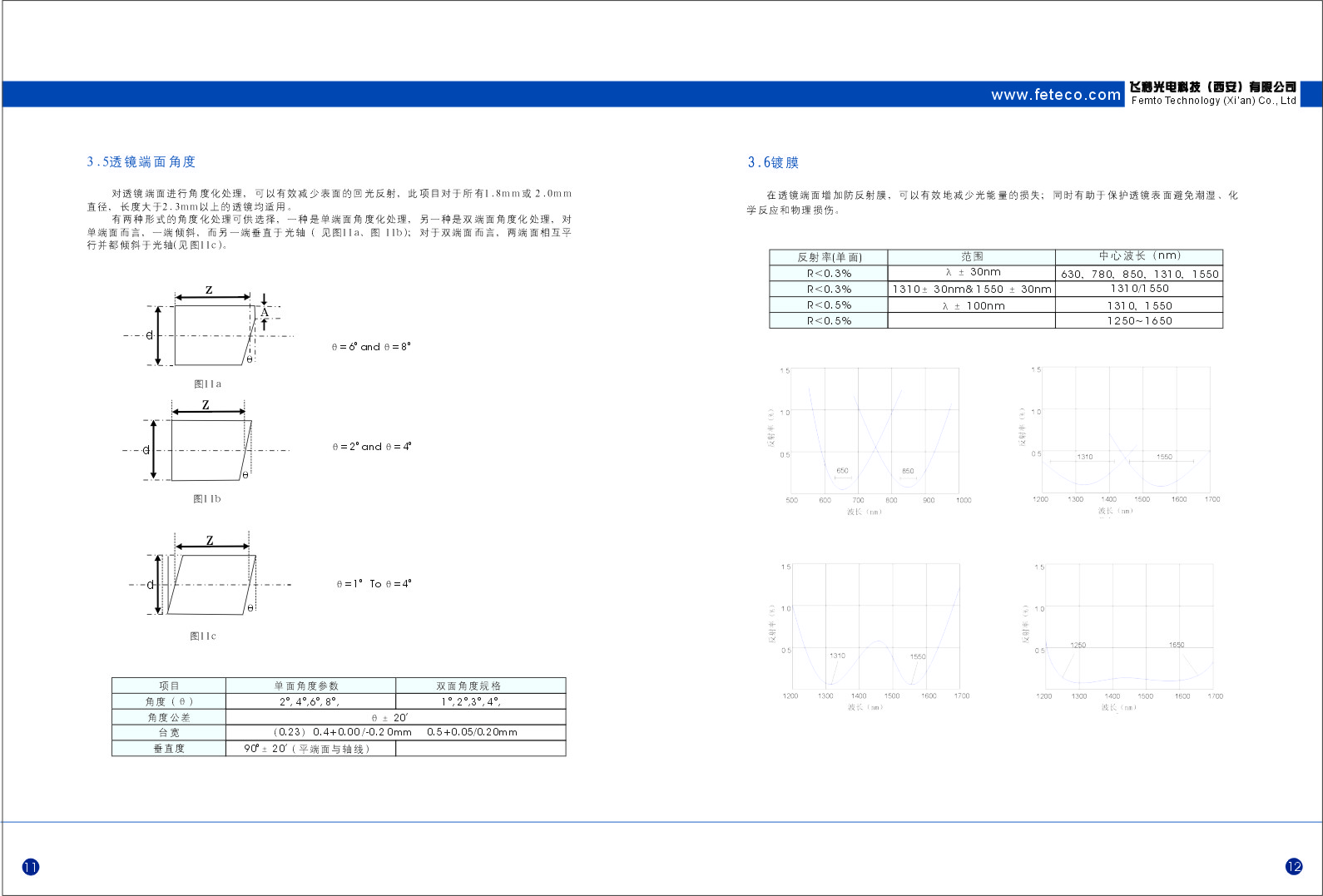Click the 中心波长 (nm) column header
The image size is (1323, 896).
[1138, 256]
